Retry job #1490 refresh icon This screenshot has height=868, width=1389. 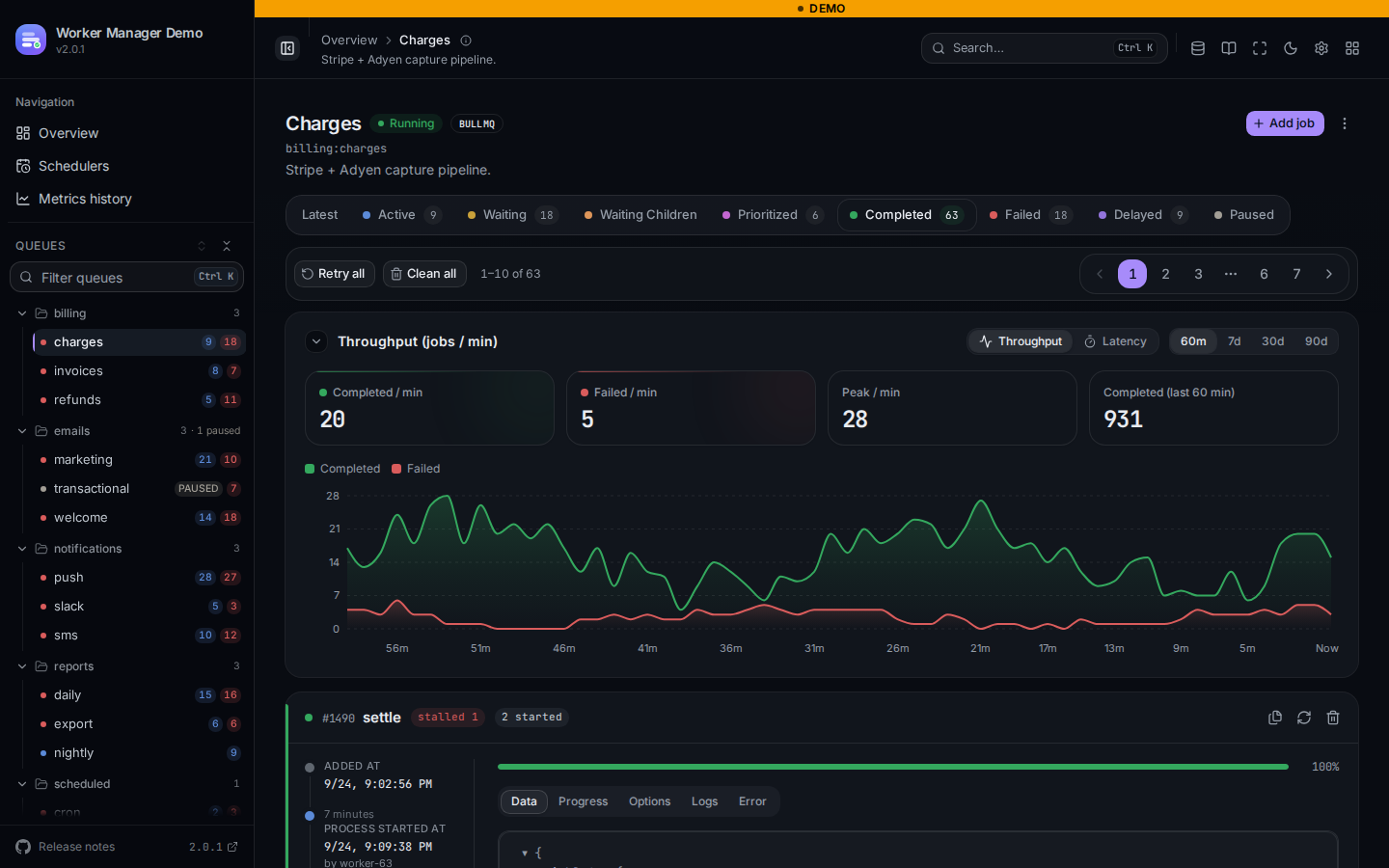[x=1304, y=718]
